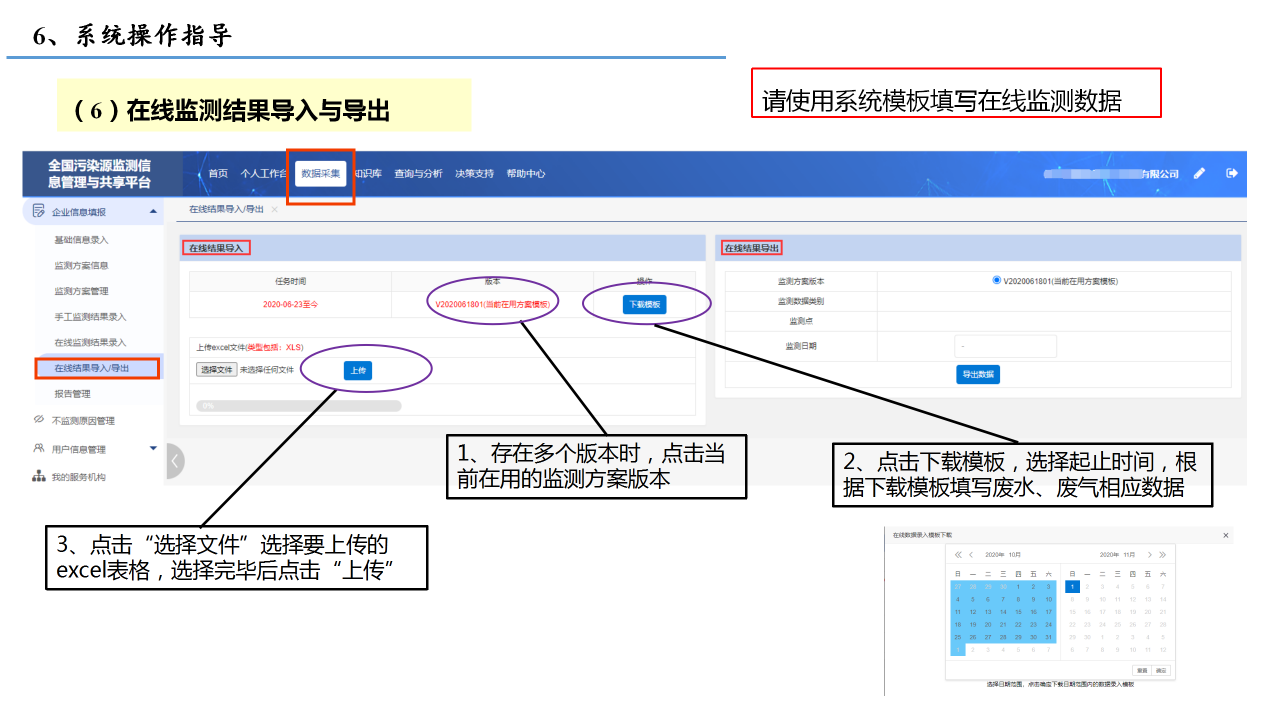
Task: Advance to next month in the calendar
Action: pyautogui.click(x=1150, y=554)
